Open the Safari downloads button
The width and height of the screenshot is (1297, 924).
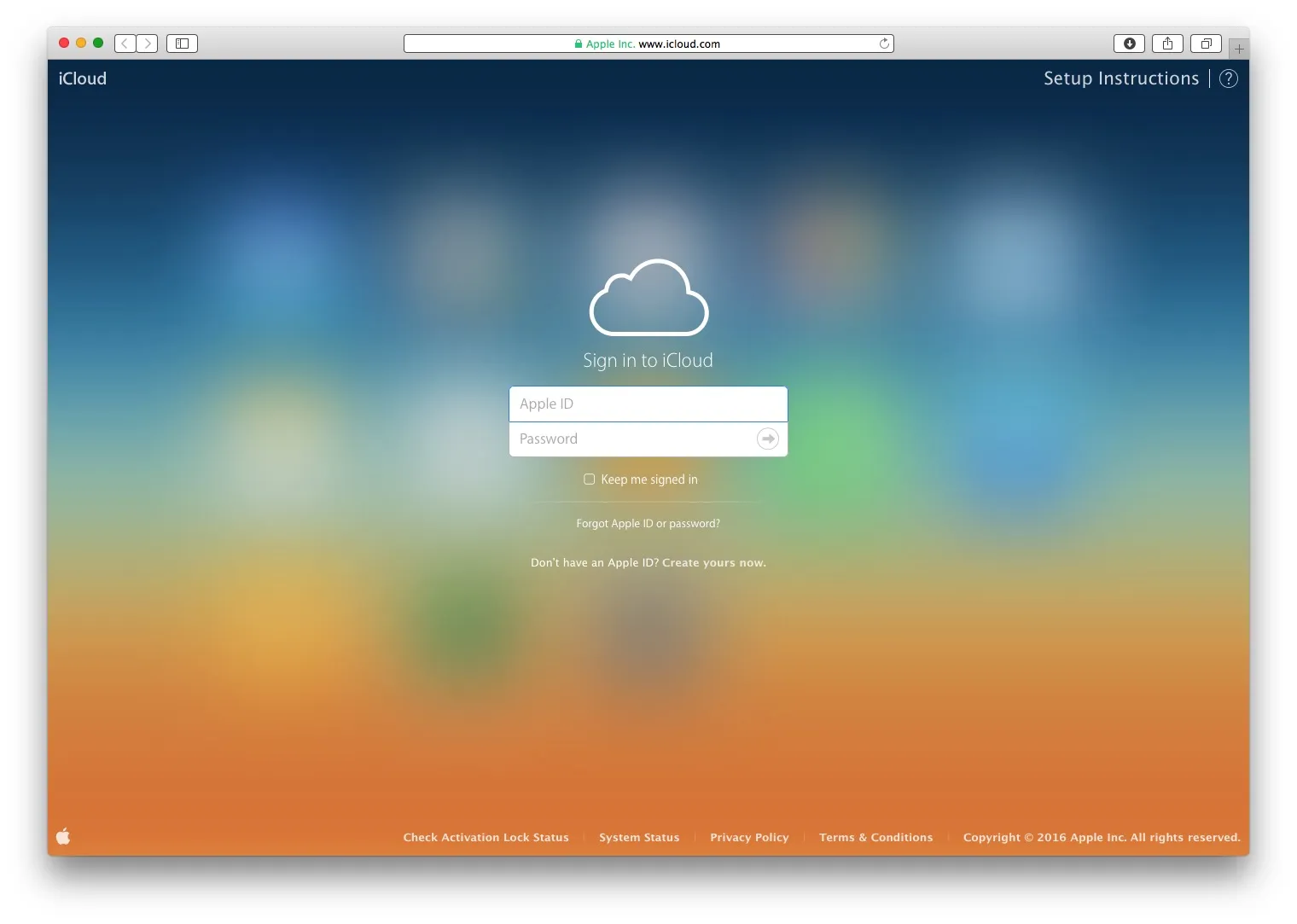point(1129,44)
